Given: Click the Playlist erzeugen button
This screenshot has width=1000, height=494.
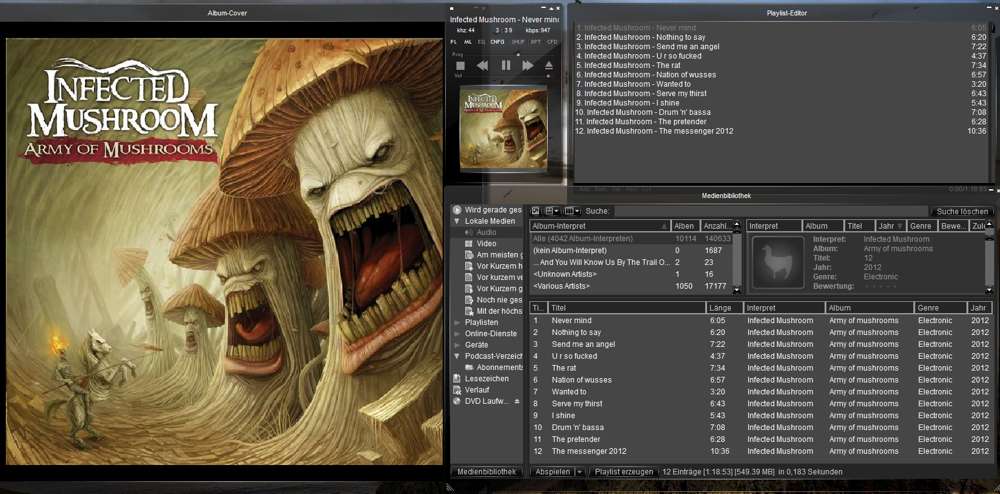Looking at the screenshot, I should pyautogui.click(x=622, y=472).
